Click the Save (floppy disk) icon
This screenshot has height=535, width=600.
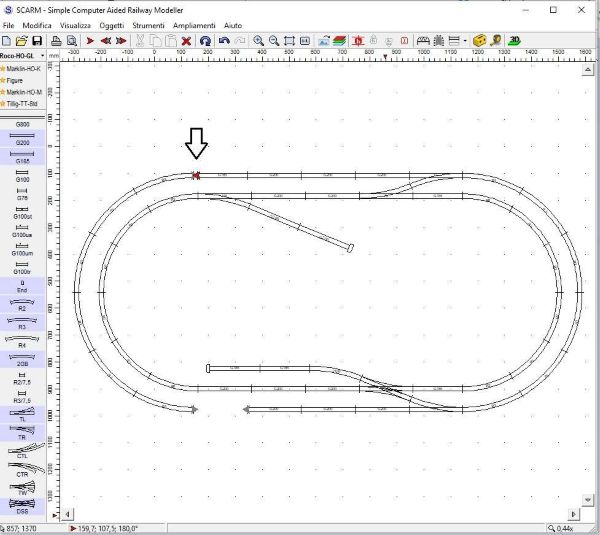click(37, 40)
